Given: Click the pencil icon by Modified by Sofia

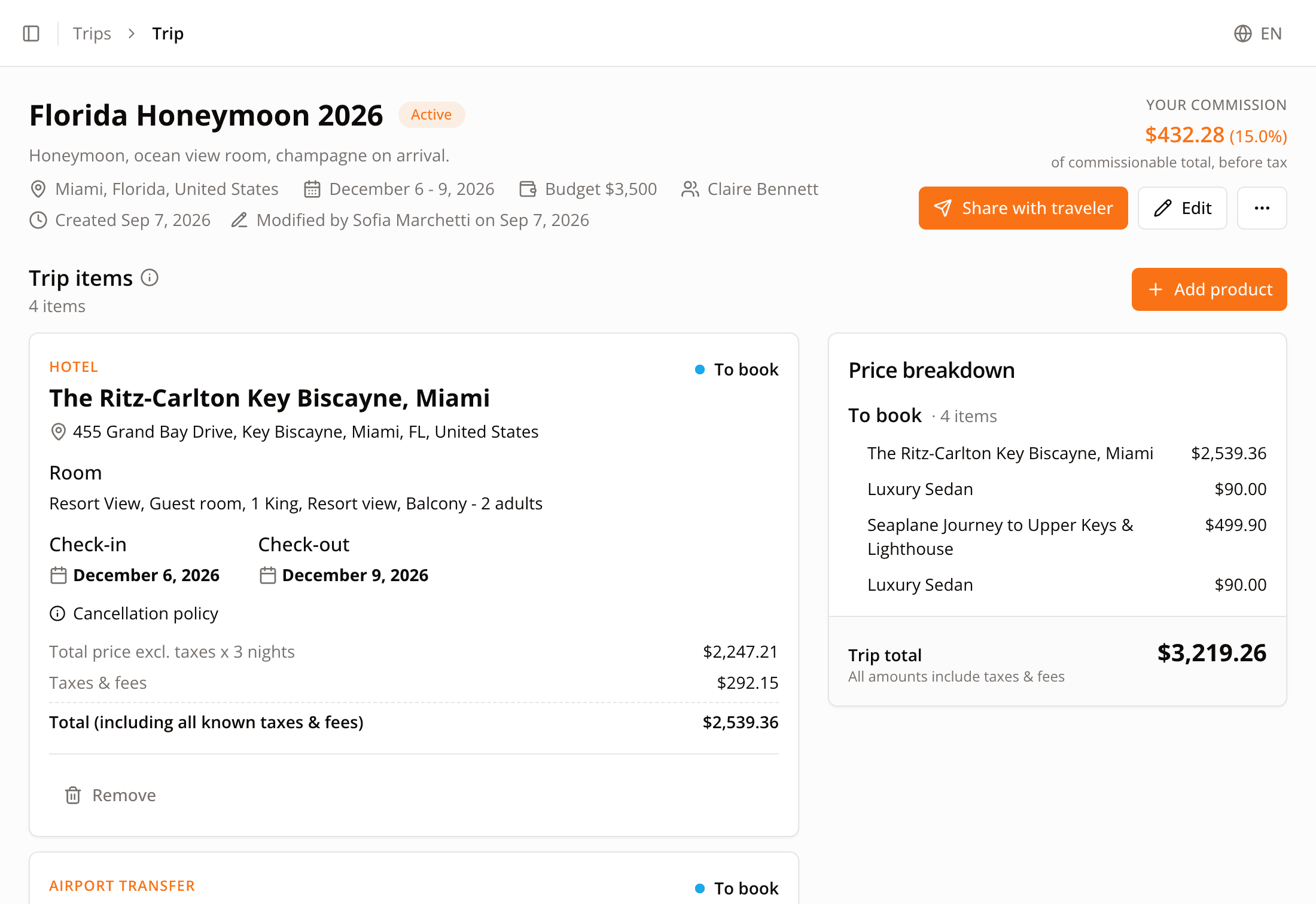Looking at the screenshot, I should 239,220.
